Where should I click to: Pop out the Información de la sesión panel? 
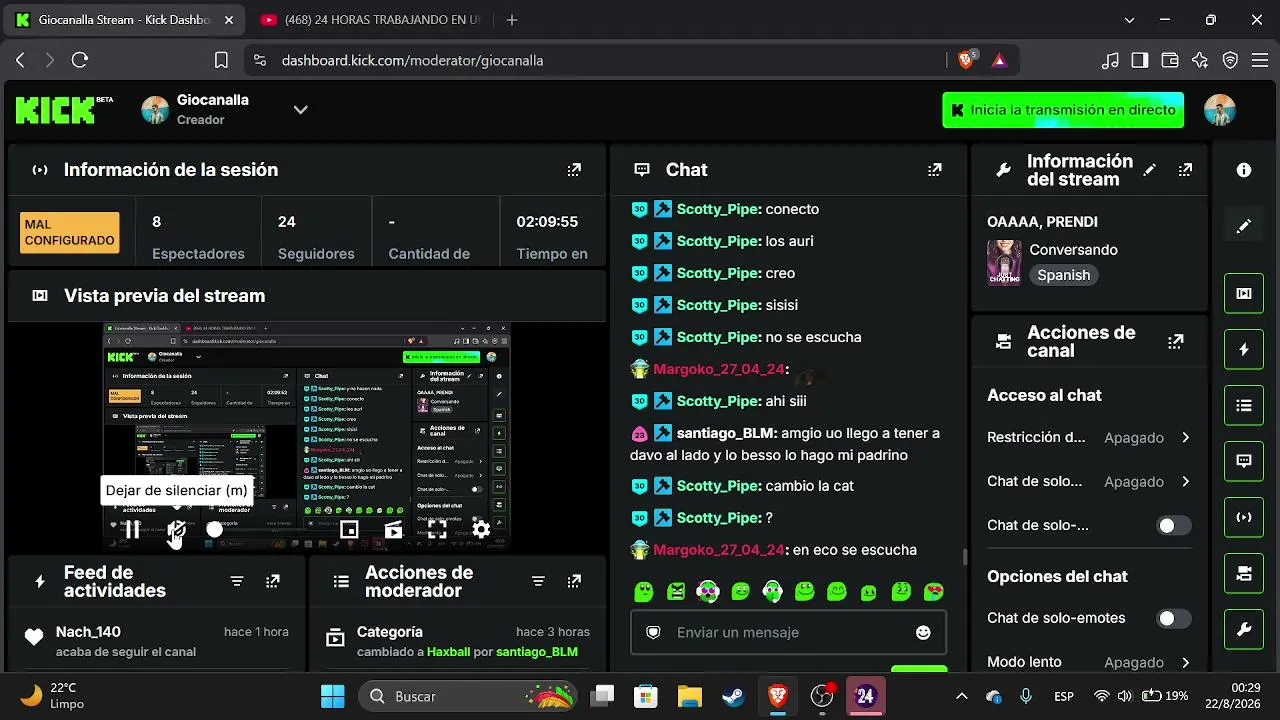(574, 170)
